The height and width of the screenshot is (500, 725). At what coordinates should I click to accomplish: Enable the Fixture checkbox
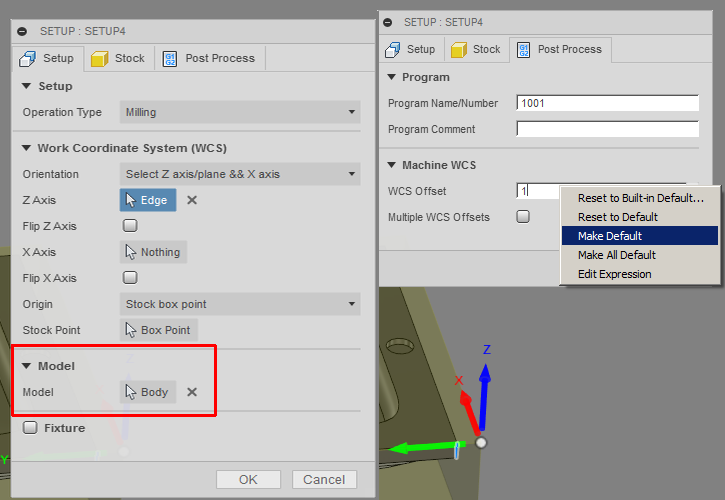pos(30,427)
